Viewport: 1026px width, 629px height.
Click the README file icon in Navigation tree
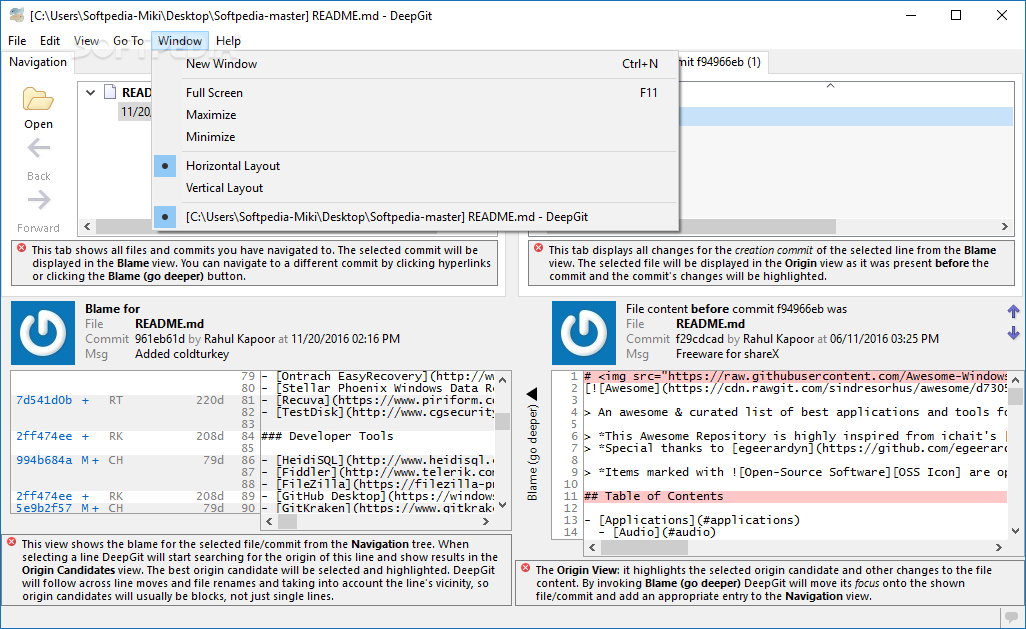pyautogui.click(x=111, y=92)
